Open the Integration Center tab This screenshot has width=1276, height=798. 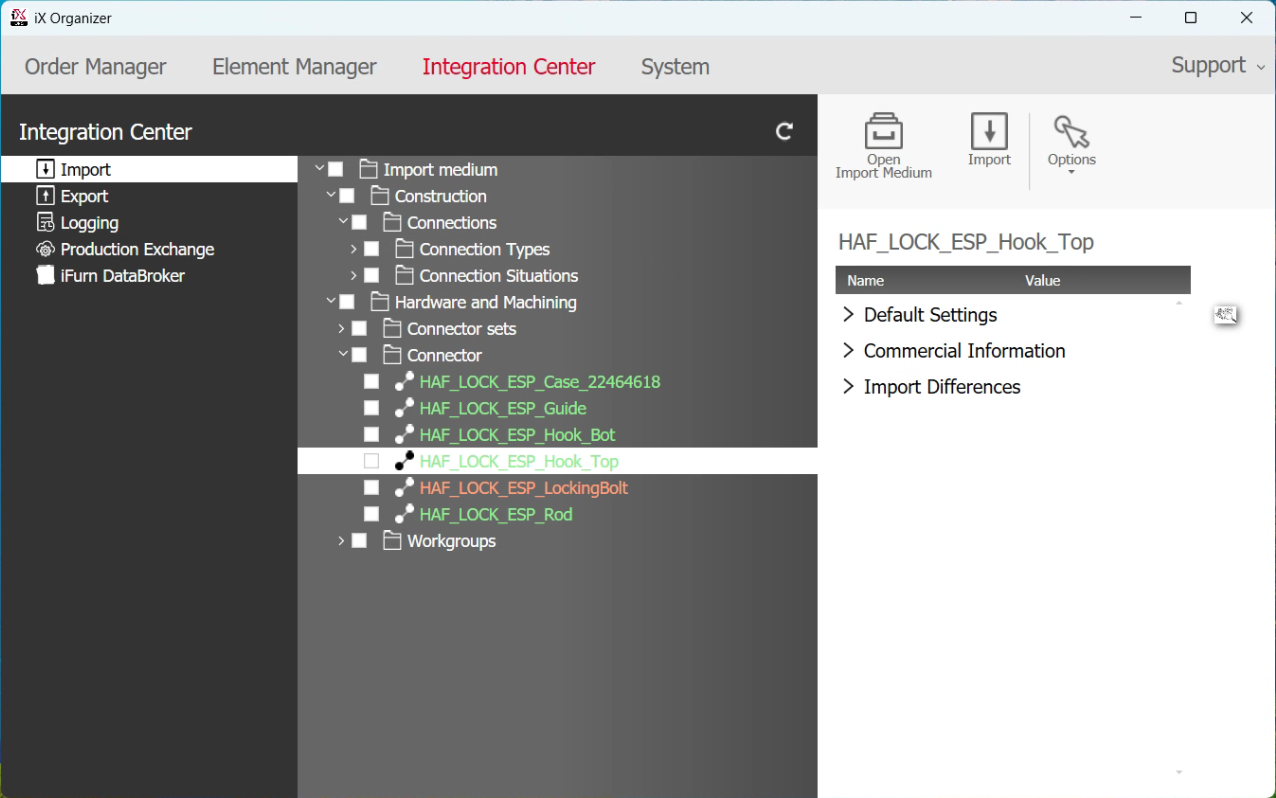pos(508,67)
